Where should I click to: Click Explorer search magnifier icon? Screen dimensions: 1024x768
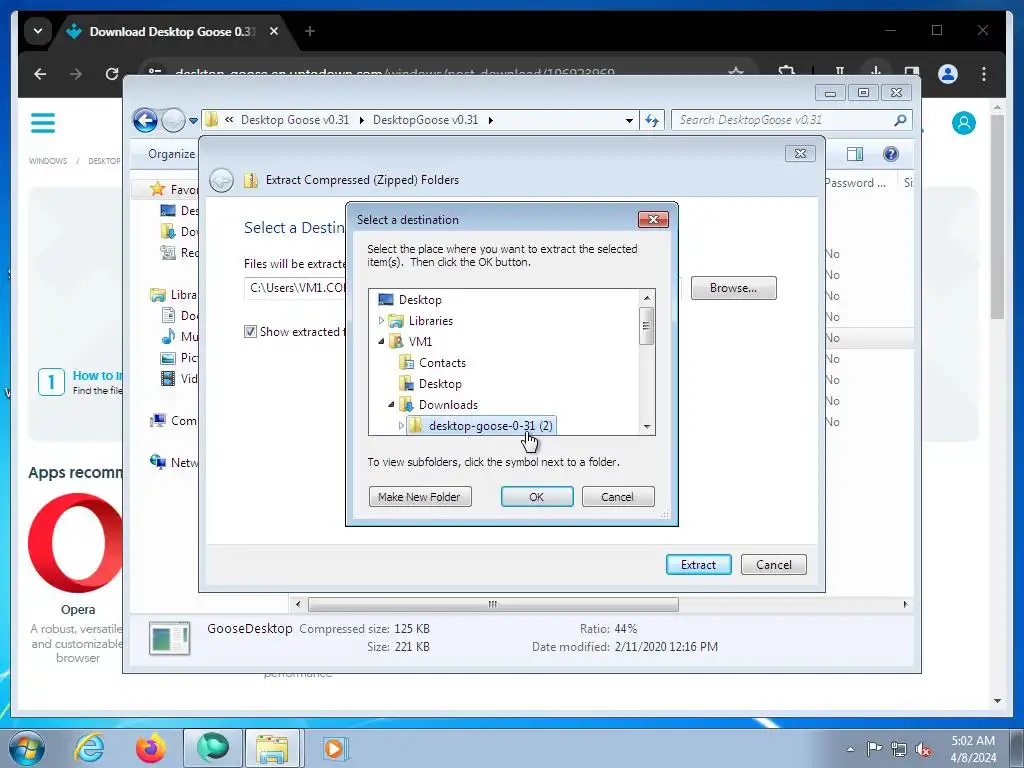(900, 120)
